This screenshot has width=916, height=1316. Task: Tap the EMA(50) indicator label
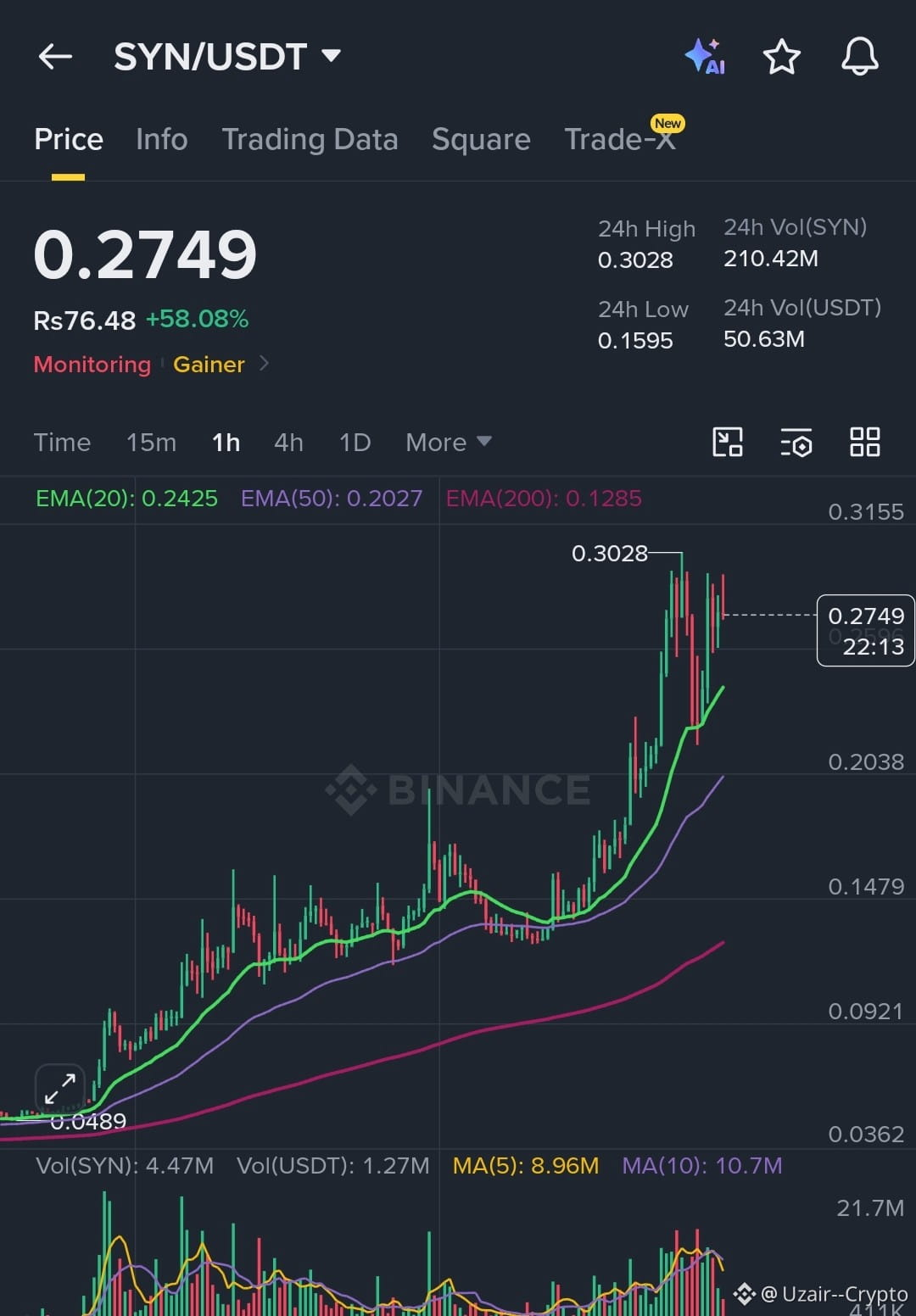[x=332, y=498]
